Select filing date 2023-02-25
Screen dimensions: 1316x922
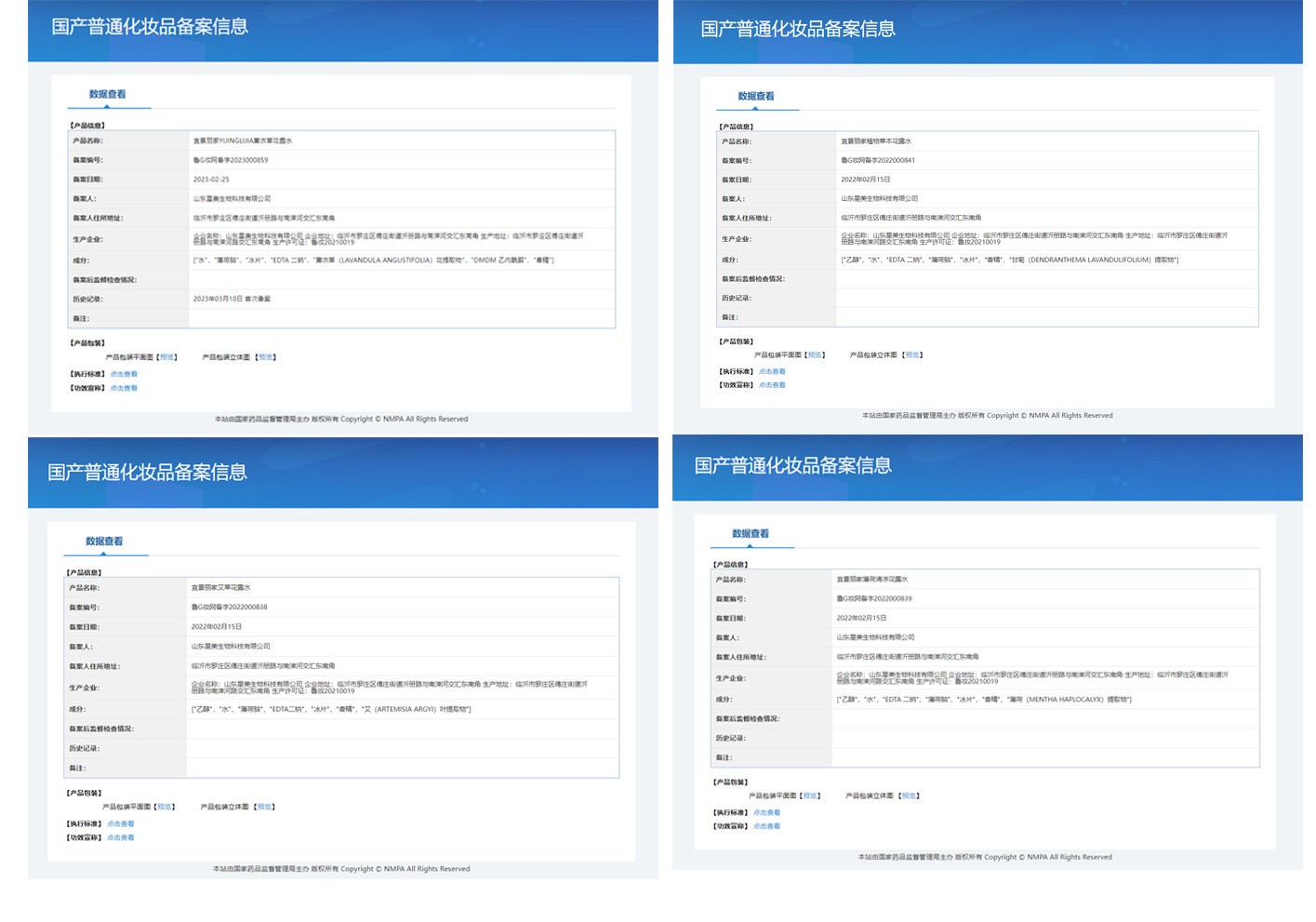coord(211,180)
